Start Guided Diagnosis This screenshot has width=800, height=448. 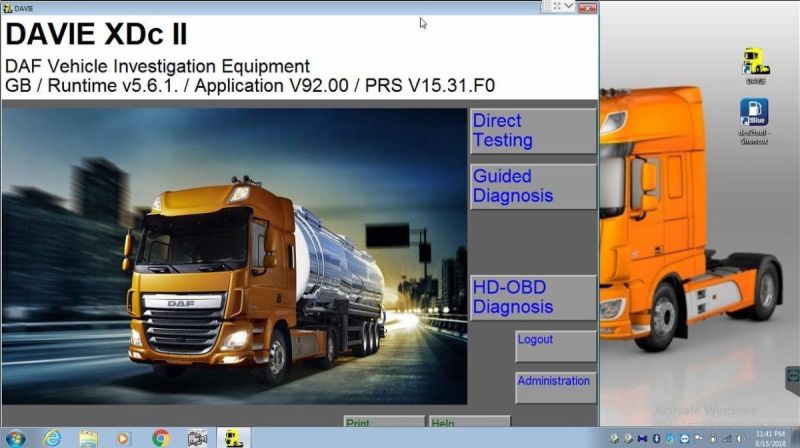tap(533, 186)
